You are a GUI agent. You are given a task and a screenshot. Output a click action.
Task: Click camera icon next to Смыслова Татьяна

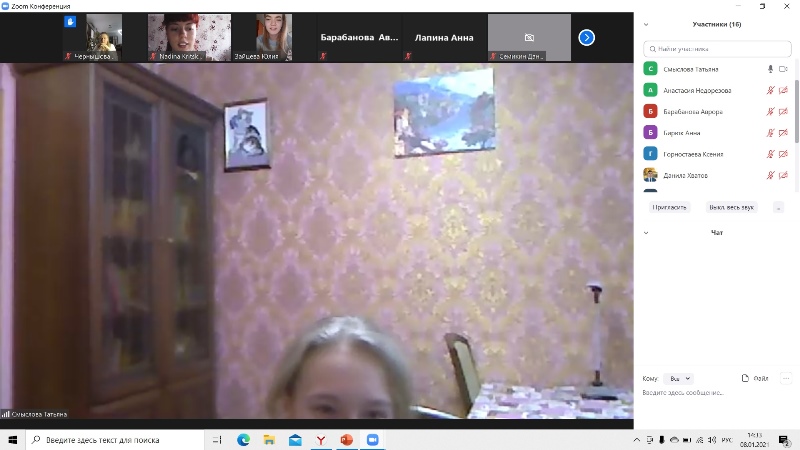783,69
